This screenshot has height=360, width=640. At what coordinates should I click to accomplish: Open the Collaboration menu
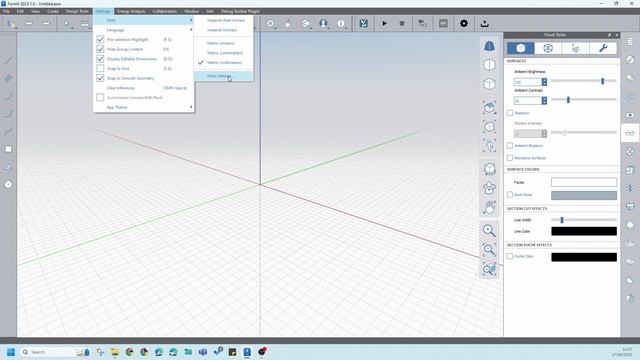click(164, 11)
